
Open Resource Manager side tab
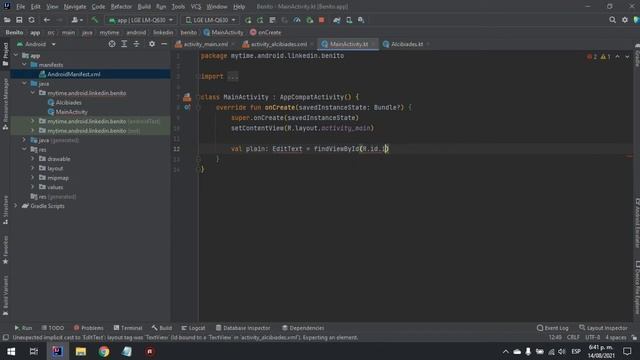pyautogui.click(x=5, y=104)
